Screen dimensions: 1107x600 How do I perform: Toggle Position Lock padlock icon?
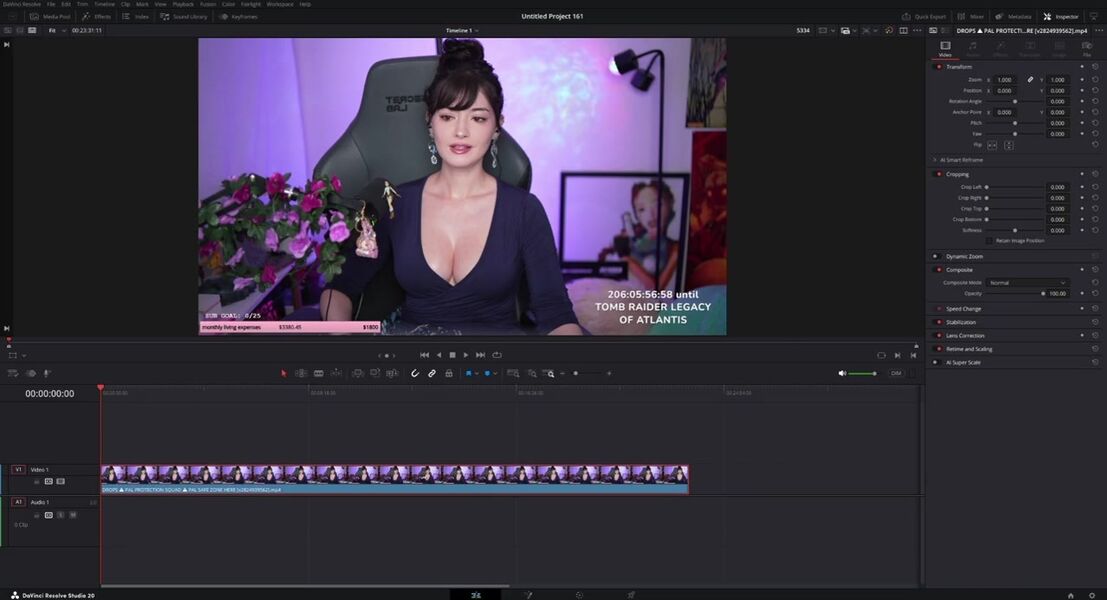(x=449, y=373)
